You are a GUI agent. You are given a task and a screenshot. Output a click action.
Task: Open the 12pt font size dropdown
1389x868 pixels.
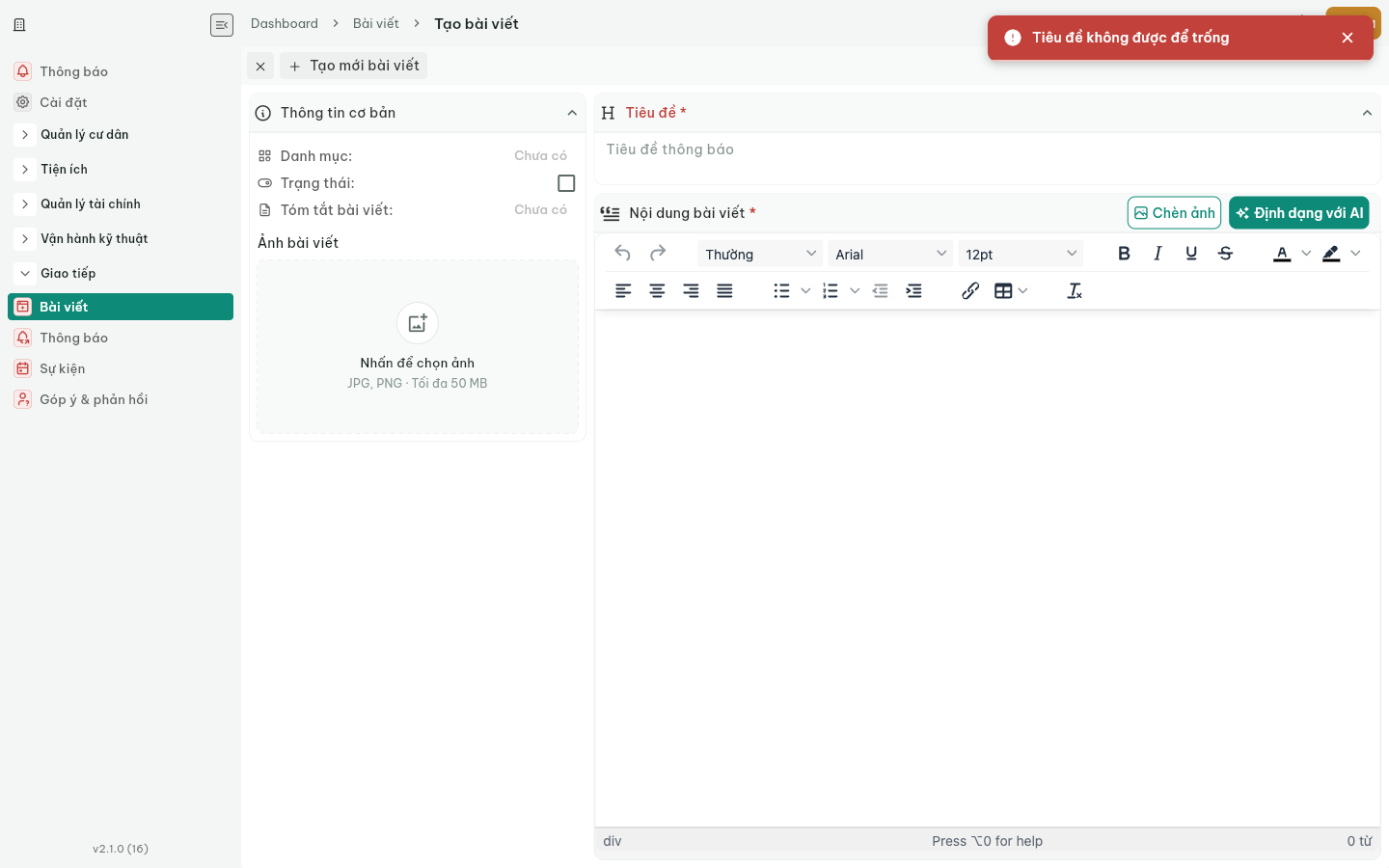tap(1021, 254)
